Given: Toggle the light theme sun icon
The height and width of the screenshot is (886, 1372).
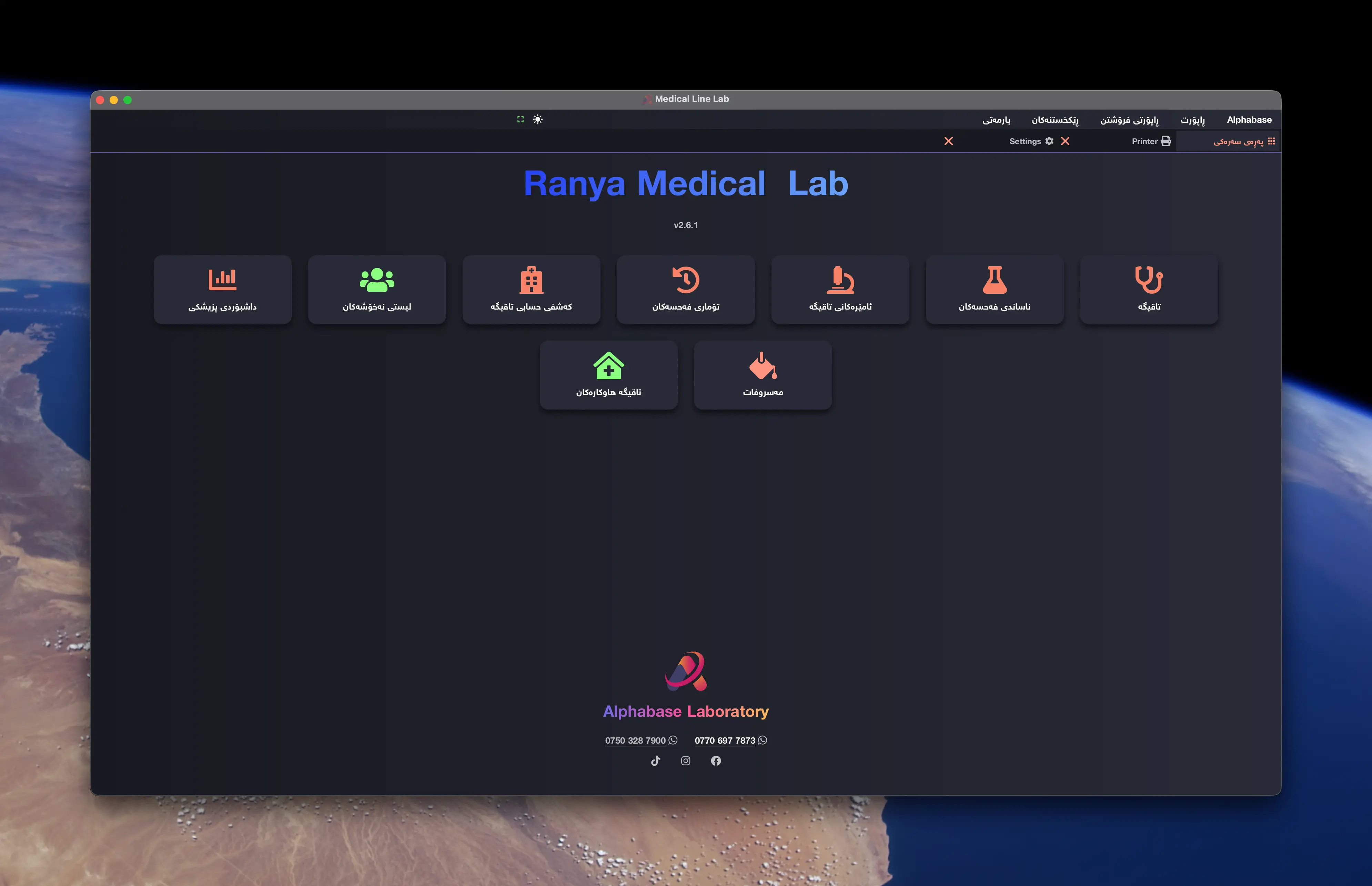Looking at the screenshot, I should point(537,119).
